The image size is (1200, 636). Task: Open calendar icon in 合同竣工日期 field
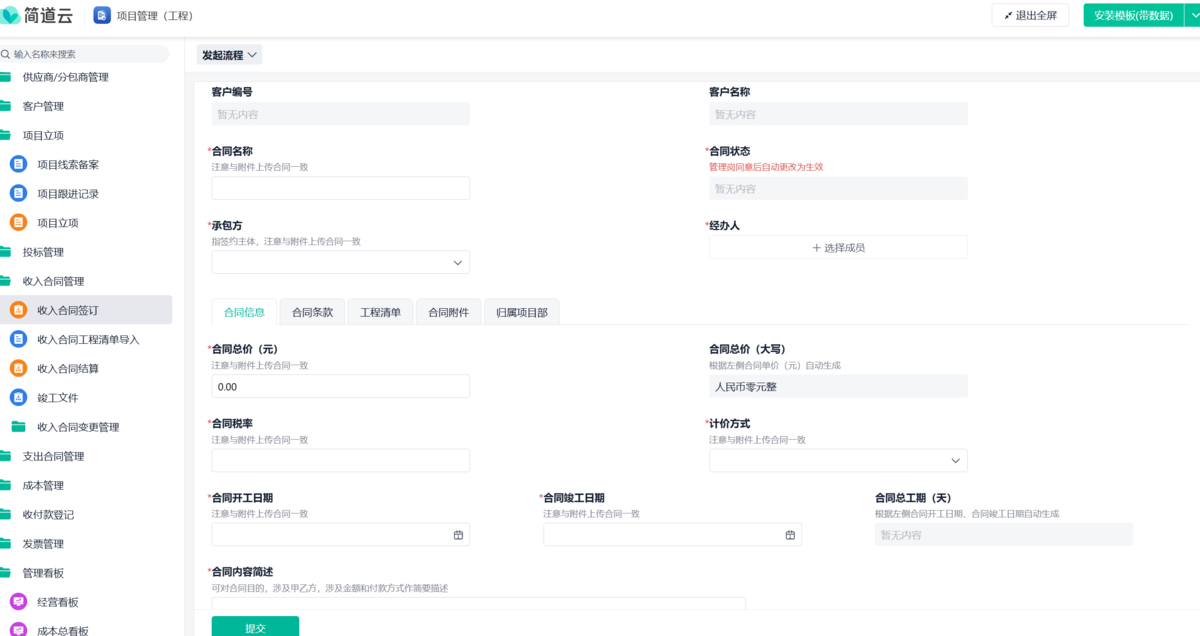[x=790, y=535]
